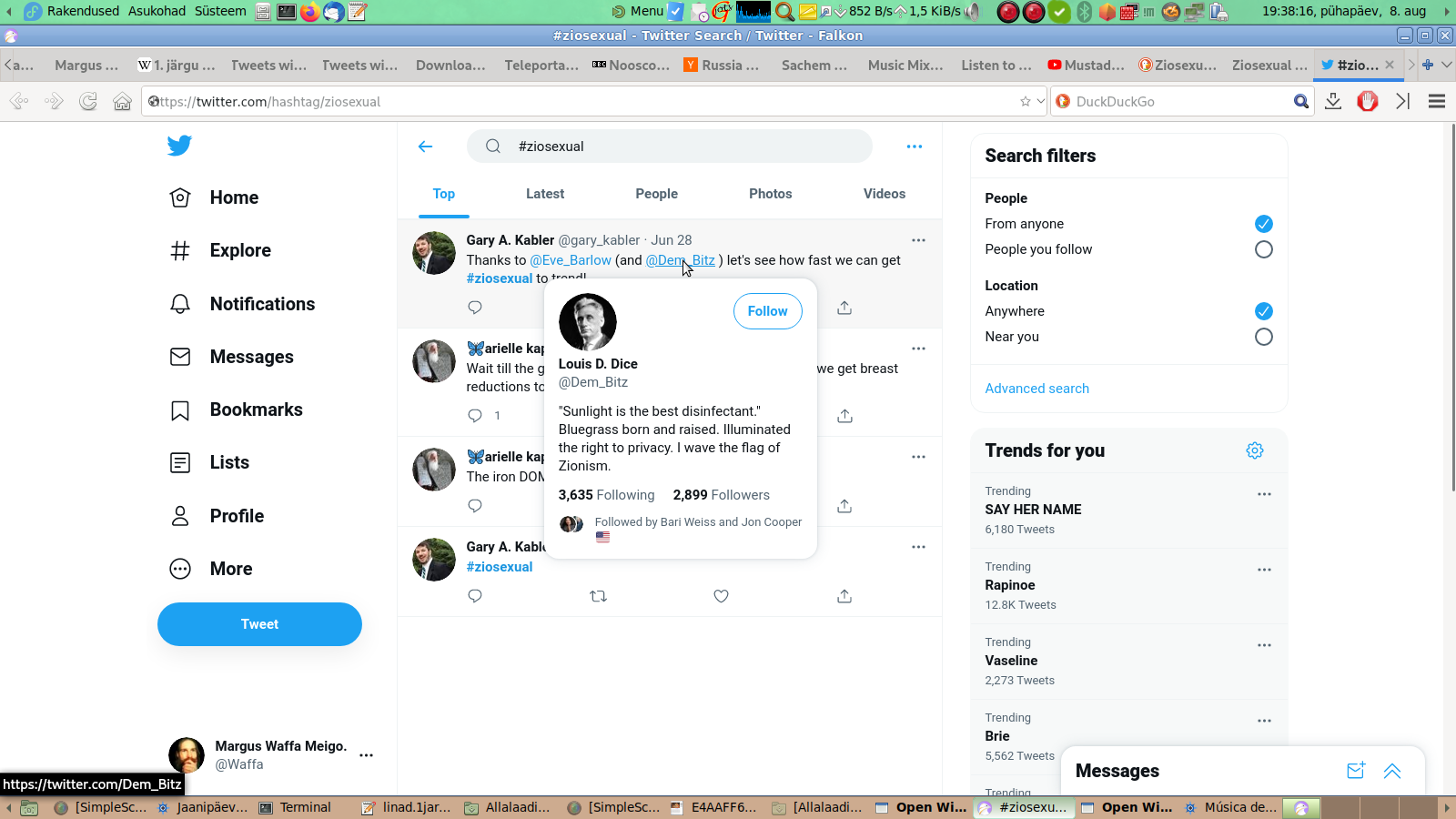Open more options on Gary Kabler's #ziosexual hashtag tweet
The image size is (1456, 819).
(918, 547)
